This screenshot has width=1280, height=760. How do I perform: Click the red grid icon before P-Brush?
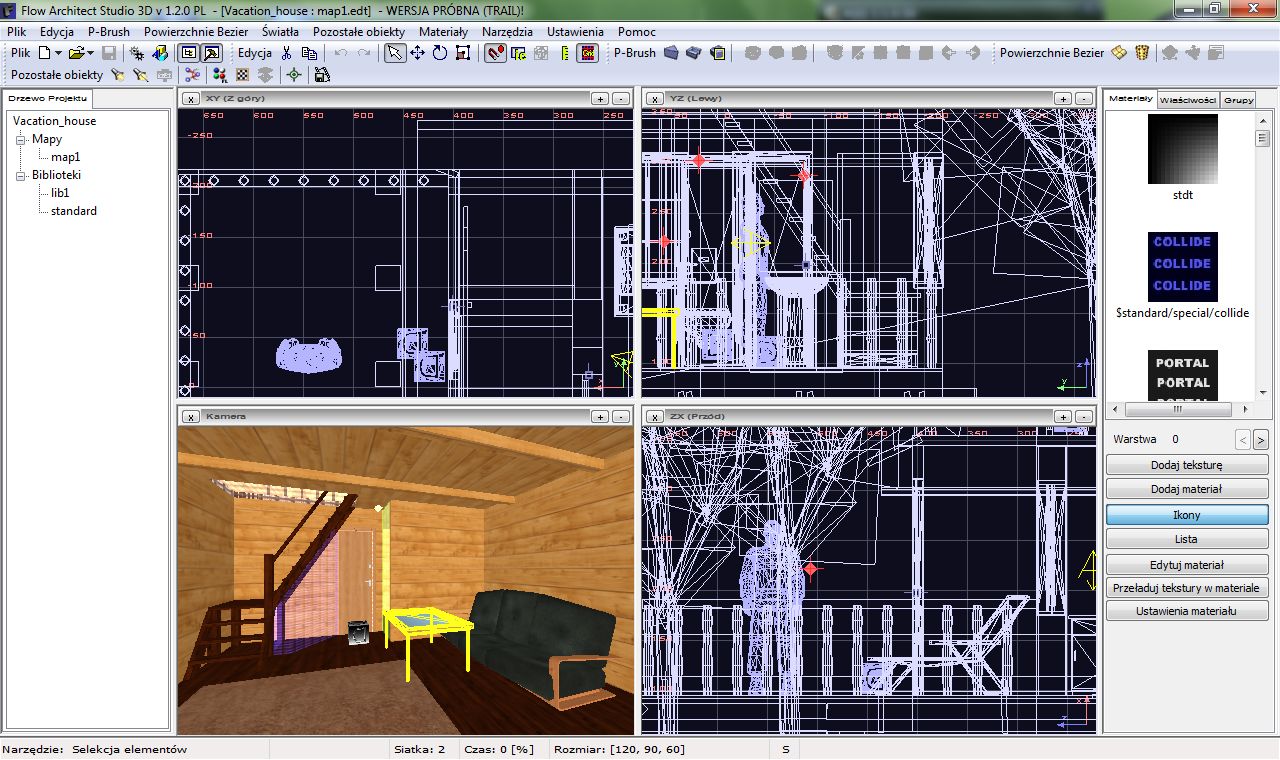click(588, 53)
